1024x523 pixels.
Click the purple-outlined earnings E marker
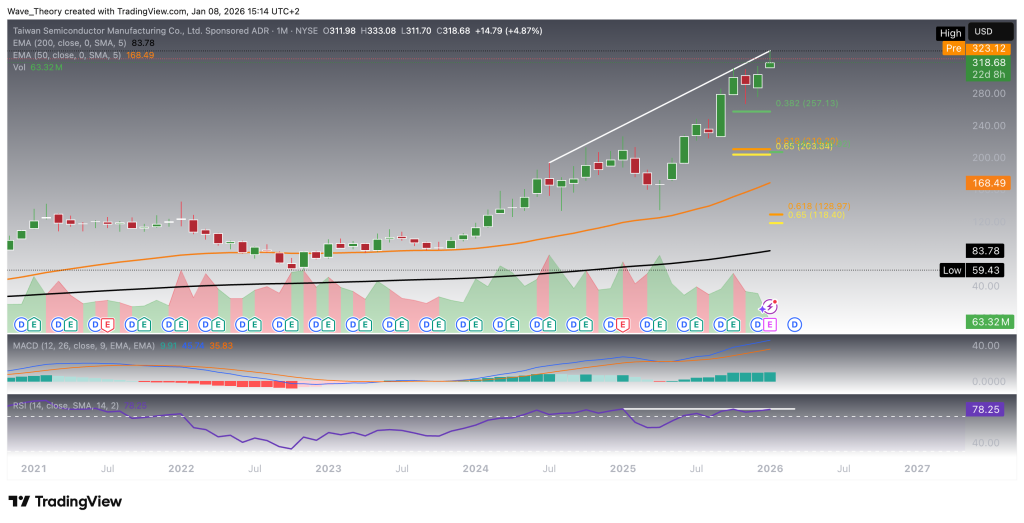tap(769, 324)
